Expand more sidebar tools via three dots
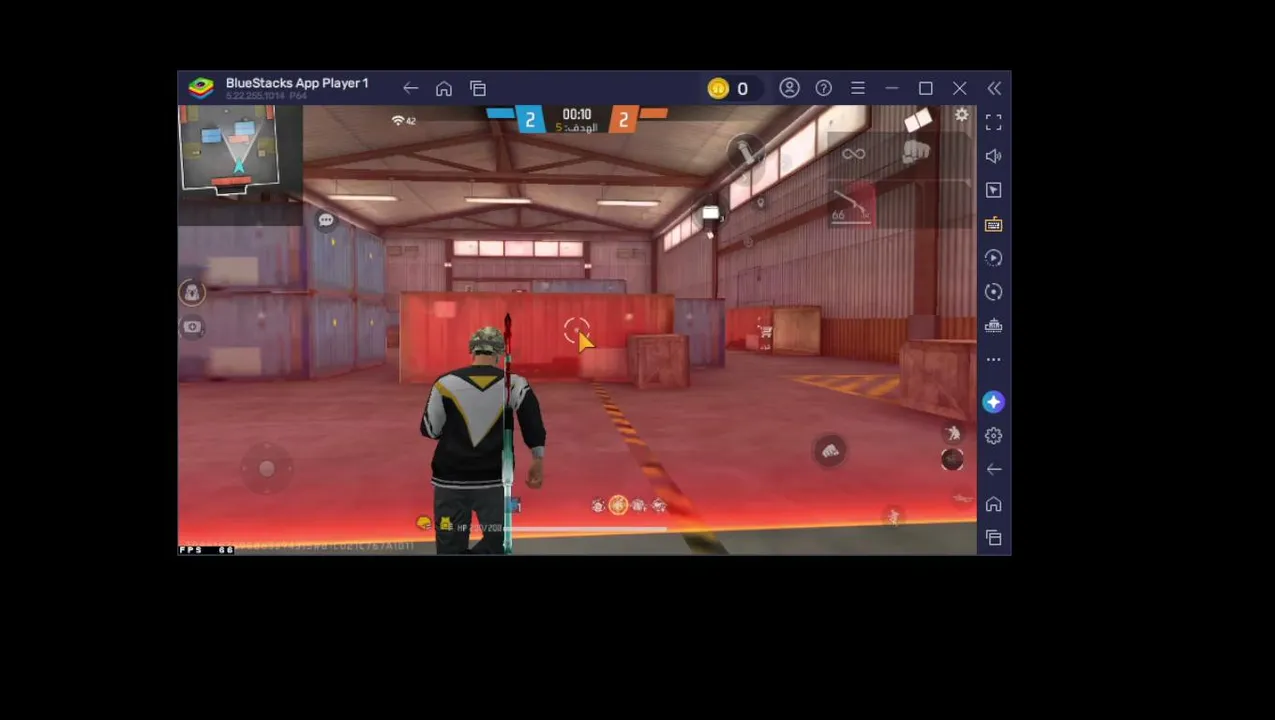 pos(993,359)
